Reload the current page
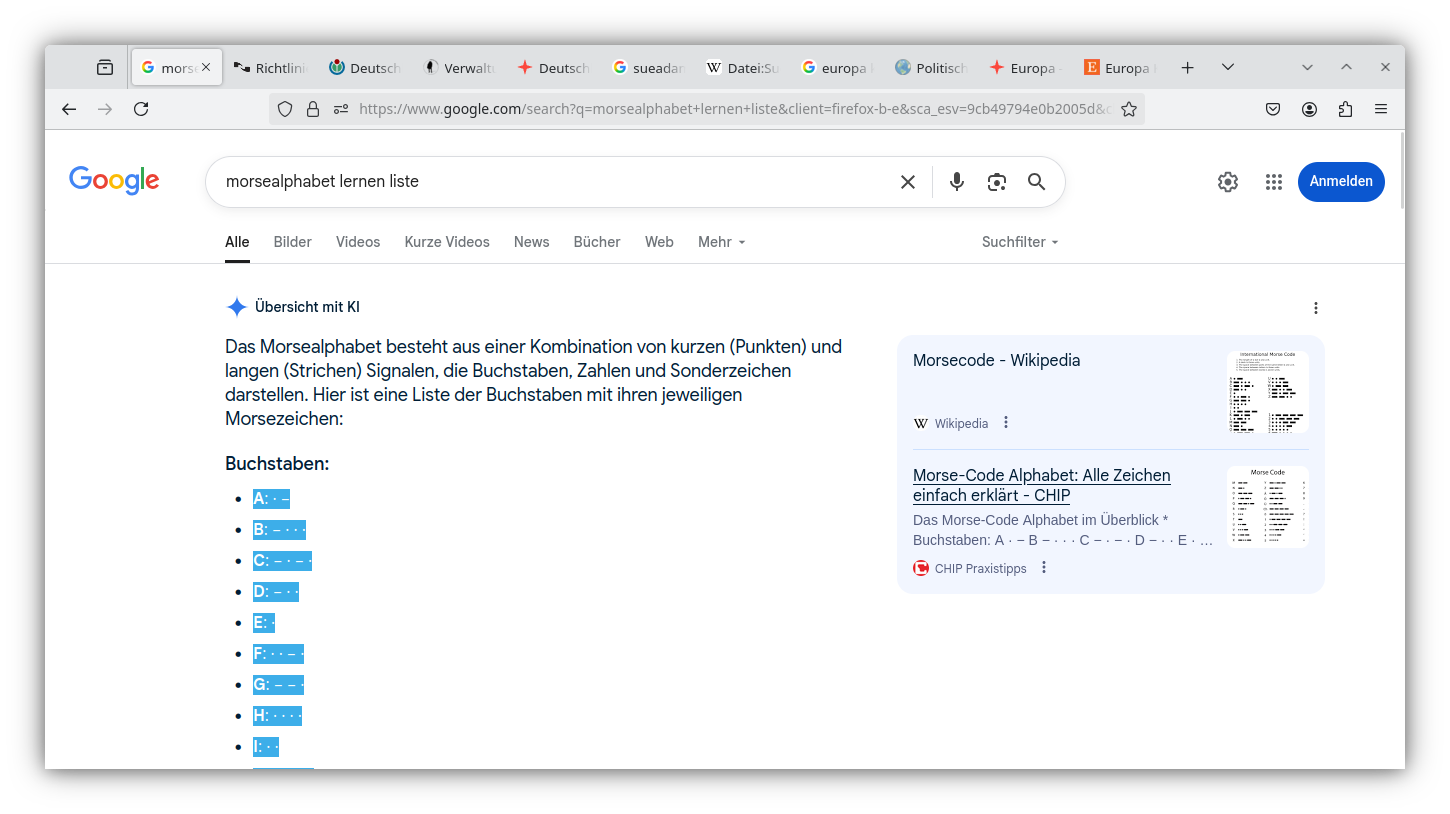The width and height of the screenshot is (1450, 814). click(x=141, y=109)
